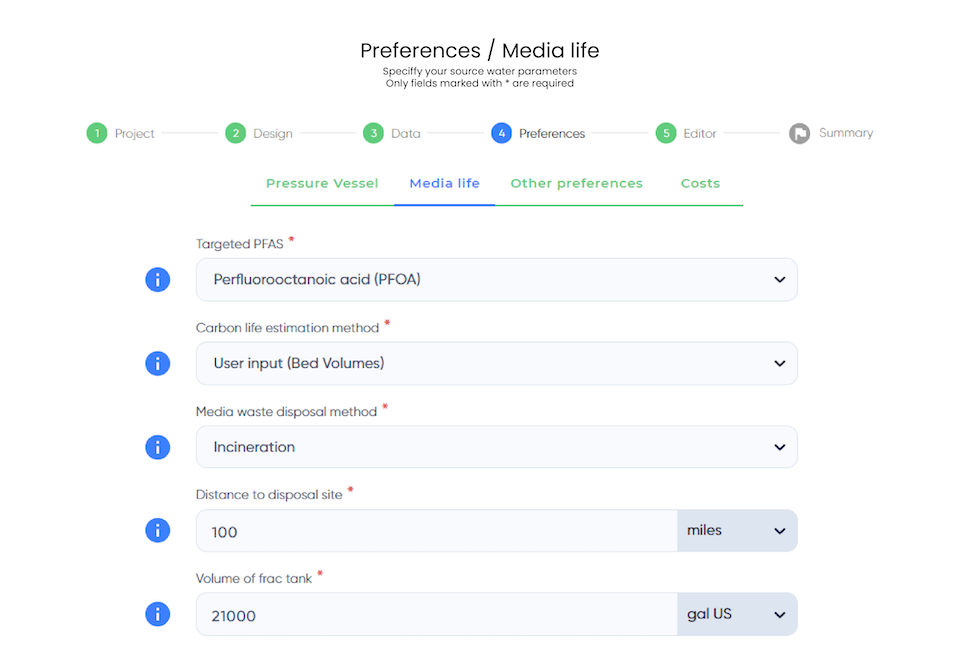Open Carbon life estimation method dropdown

click(x=497, y=364)
